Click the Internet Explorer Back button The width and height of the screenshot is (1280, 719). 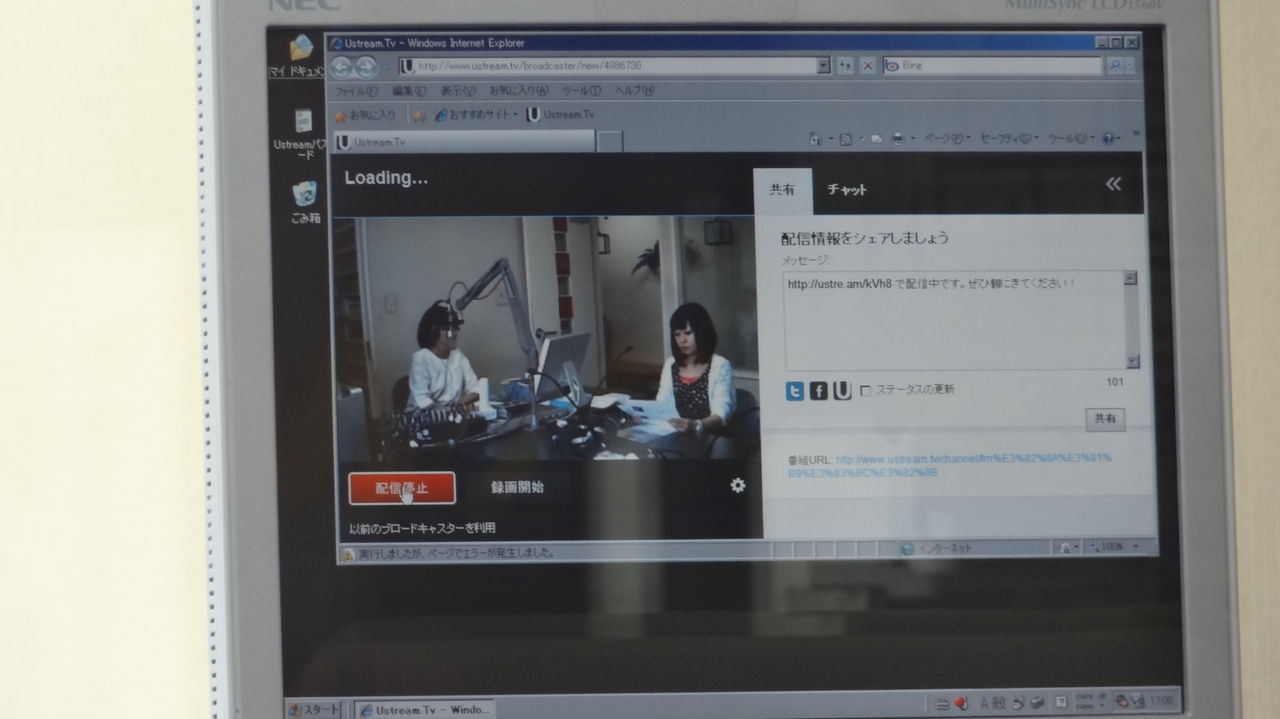point(342,66)
